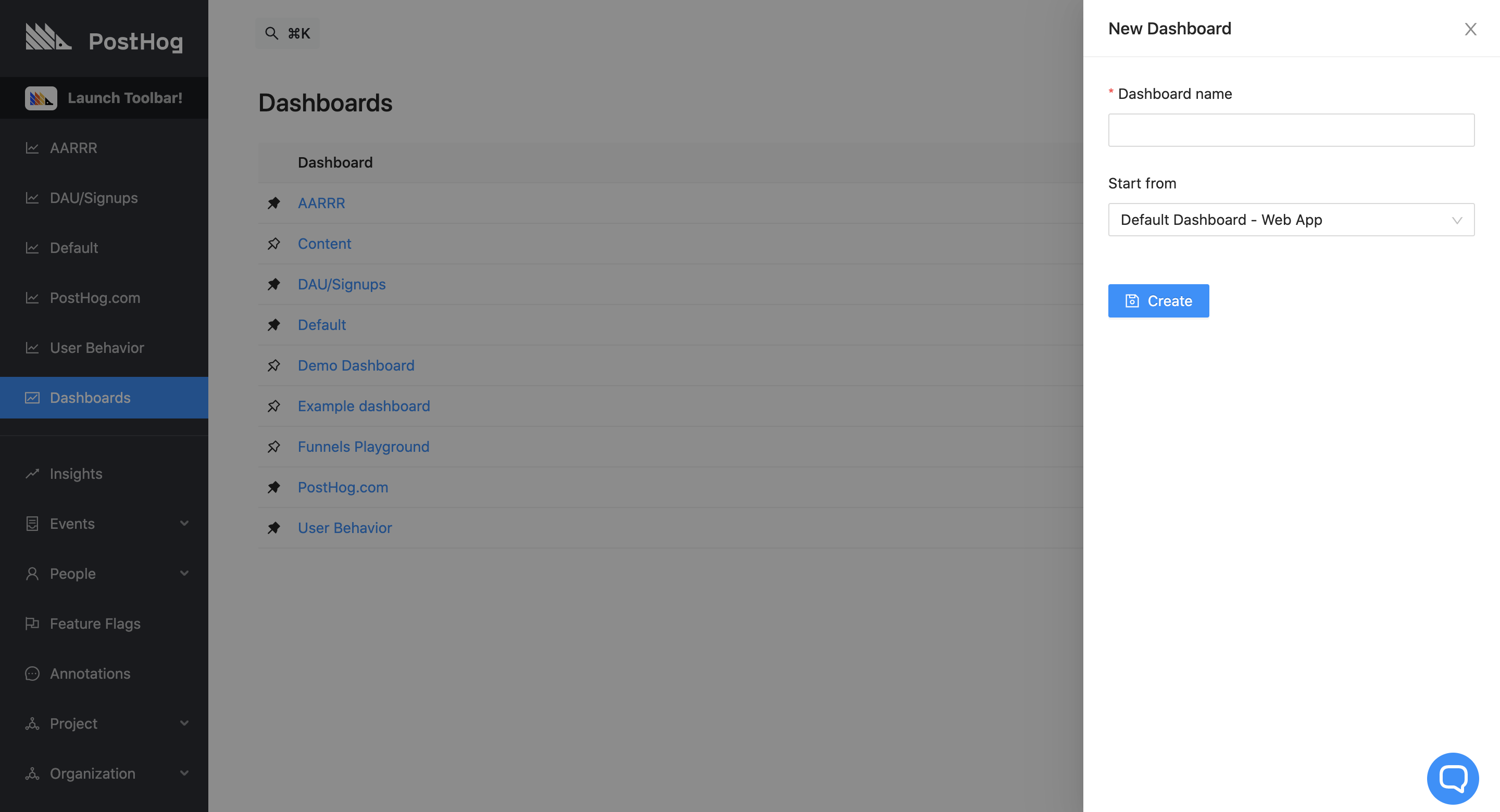Screen dimensions: 1500x812
Task: Open the AARRR dashboard from the sidebar
Action: [73, 148]
